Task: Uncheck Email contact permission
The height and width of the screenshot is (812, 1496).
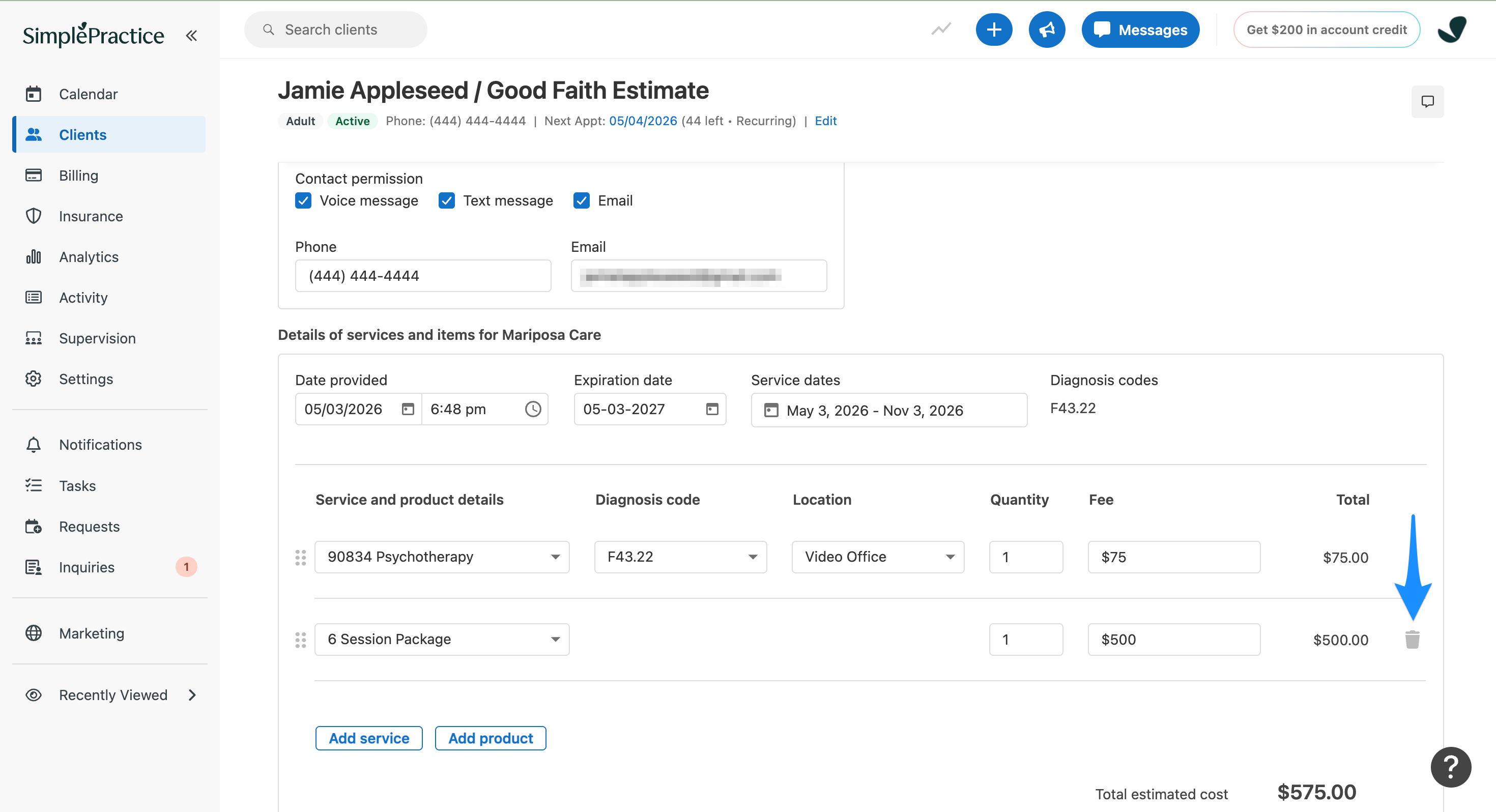Action: tap(581, 200)
